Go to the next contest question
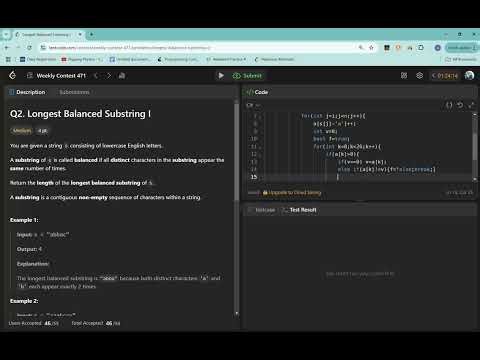The width and height of the screenshot is (480, 360). click(x=109, y=76)
